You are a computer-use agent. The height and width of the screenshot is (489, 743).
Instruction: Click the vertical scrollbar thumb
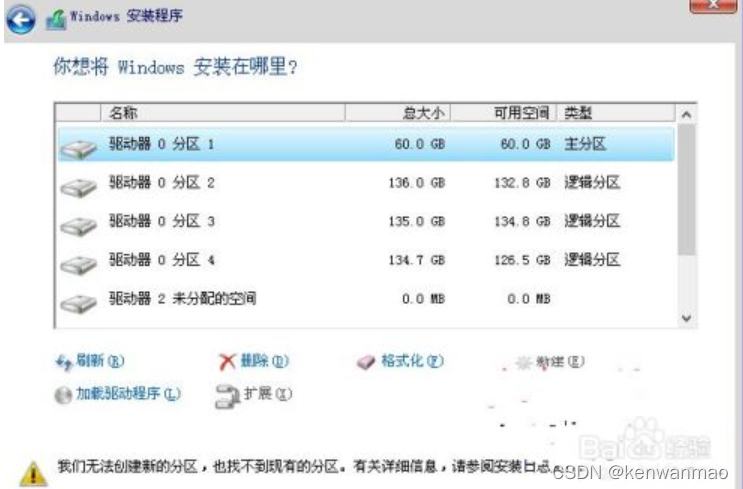[686, 190]
